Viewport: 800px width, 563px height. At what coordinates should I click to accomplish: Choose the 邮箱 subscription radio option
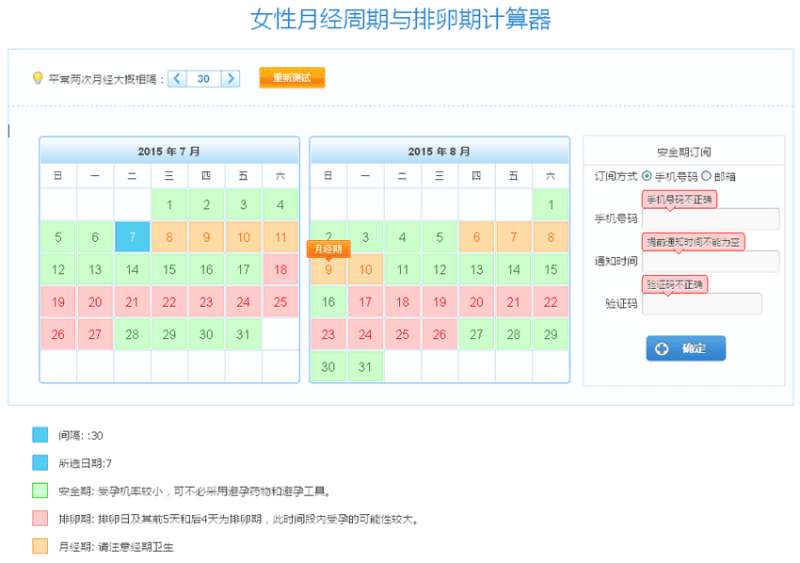[707, 176]
